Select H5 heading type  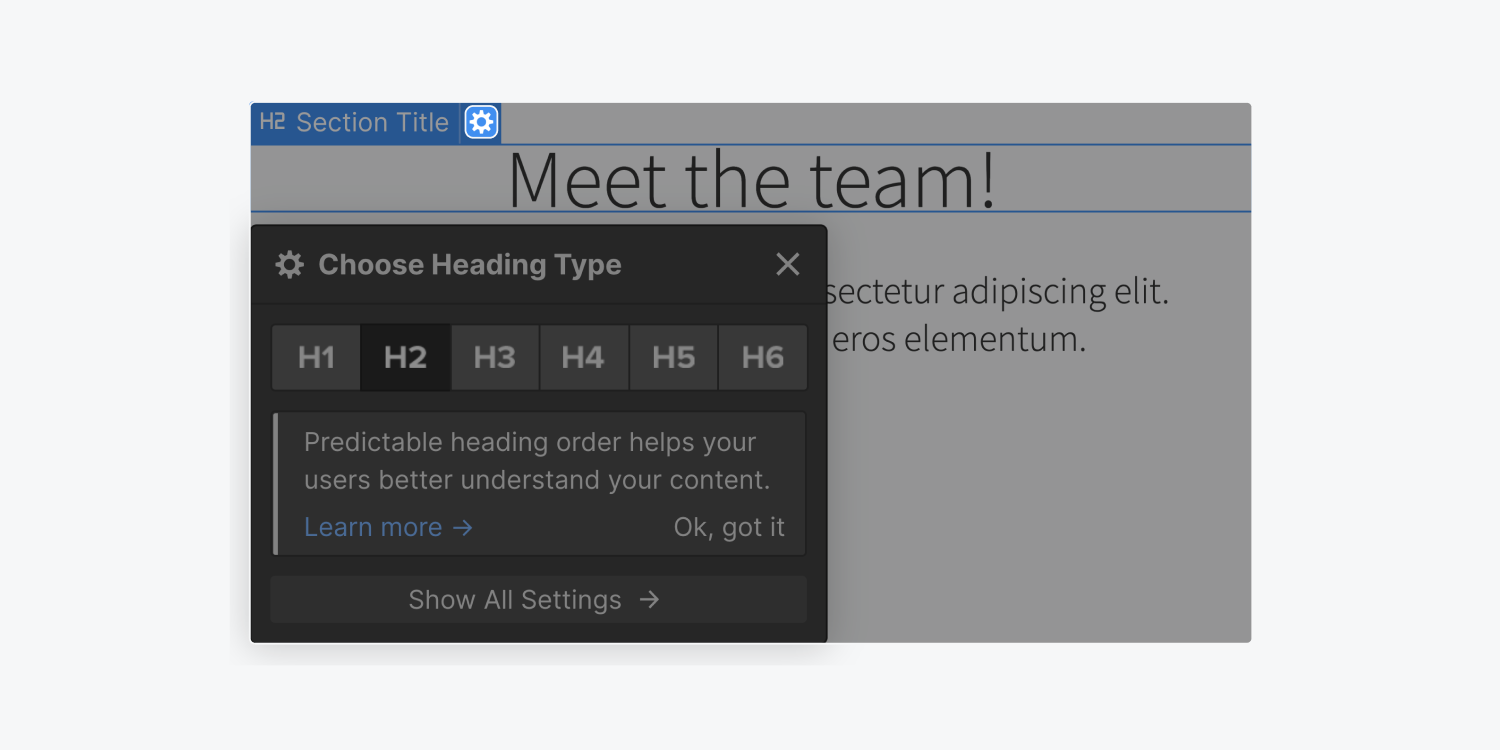[x=673, y=357]
